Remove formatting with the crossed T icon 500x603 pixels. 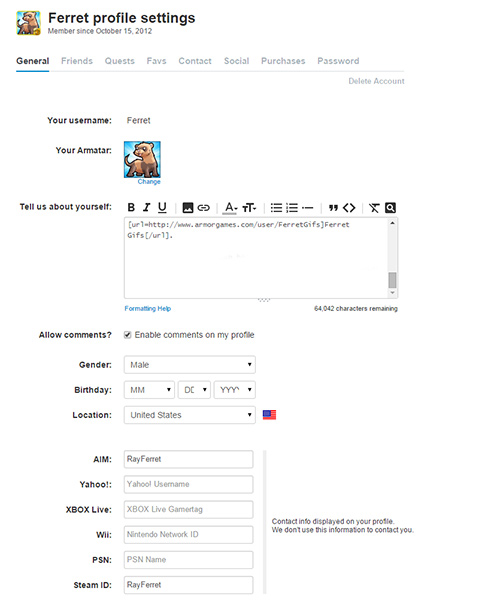point(374,208)
